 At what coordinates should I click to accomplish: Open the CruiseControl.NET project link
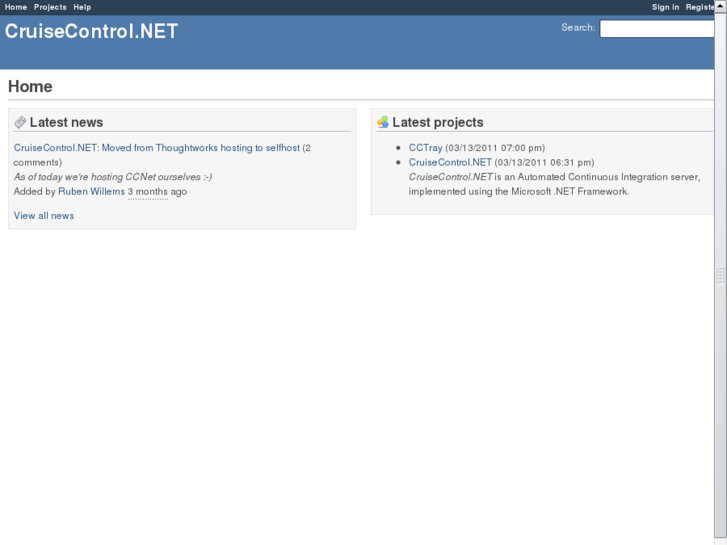coord(450,162)
